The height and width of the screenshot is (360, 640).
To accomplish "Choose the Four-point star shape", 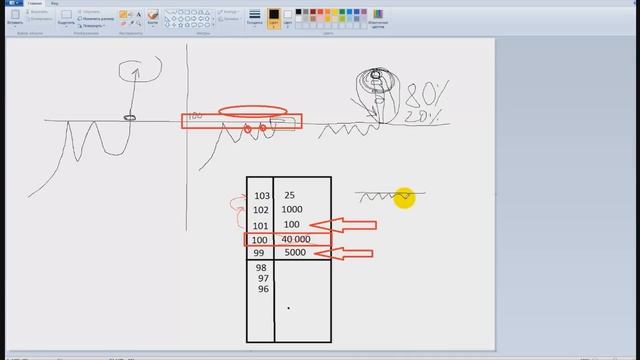I will point(174,25).
